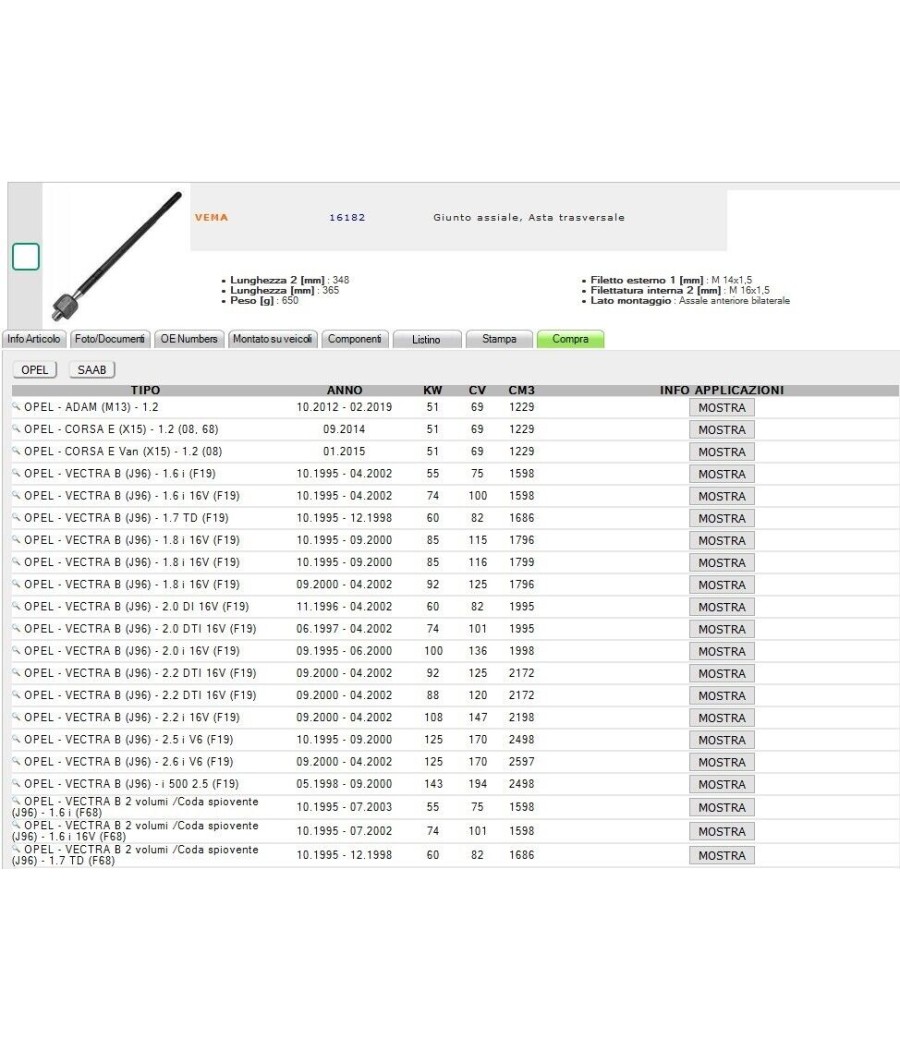Click magnifier icon for VECTRA B i 500 2.5
This screenshot has width=900, height=1050.
(x=16, y=782)
